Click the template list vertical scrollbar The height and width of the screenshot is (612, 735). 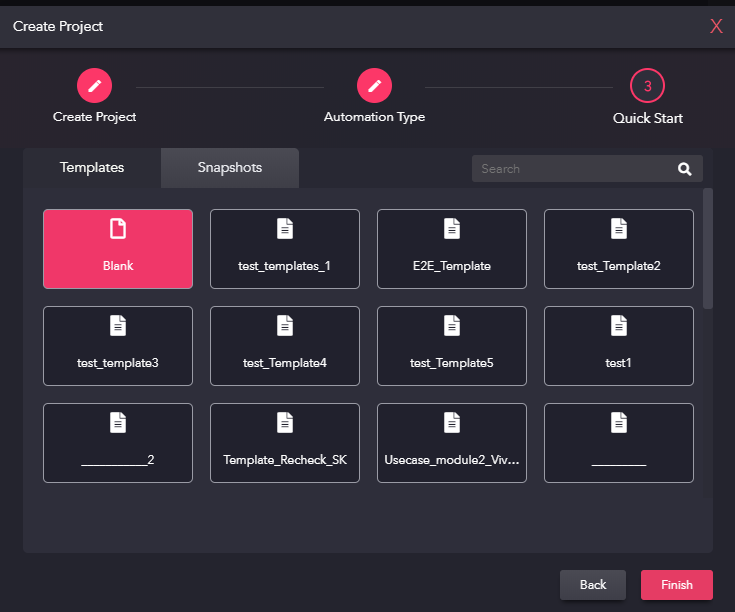click(x=707, y=249)
